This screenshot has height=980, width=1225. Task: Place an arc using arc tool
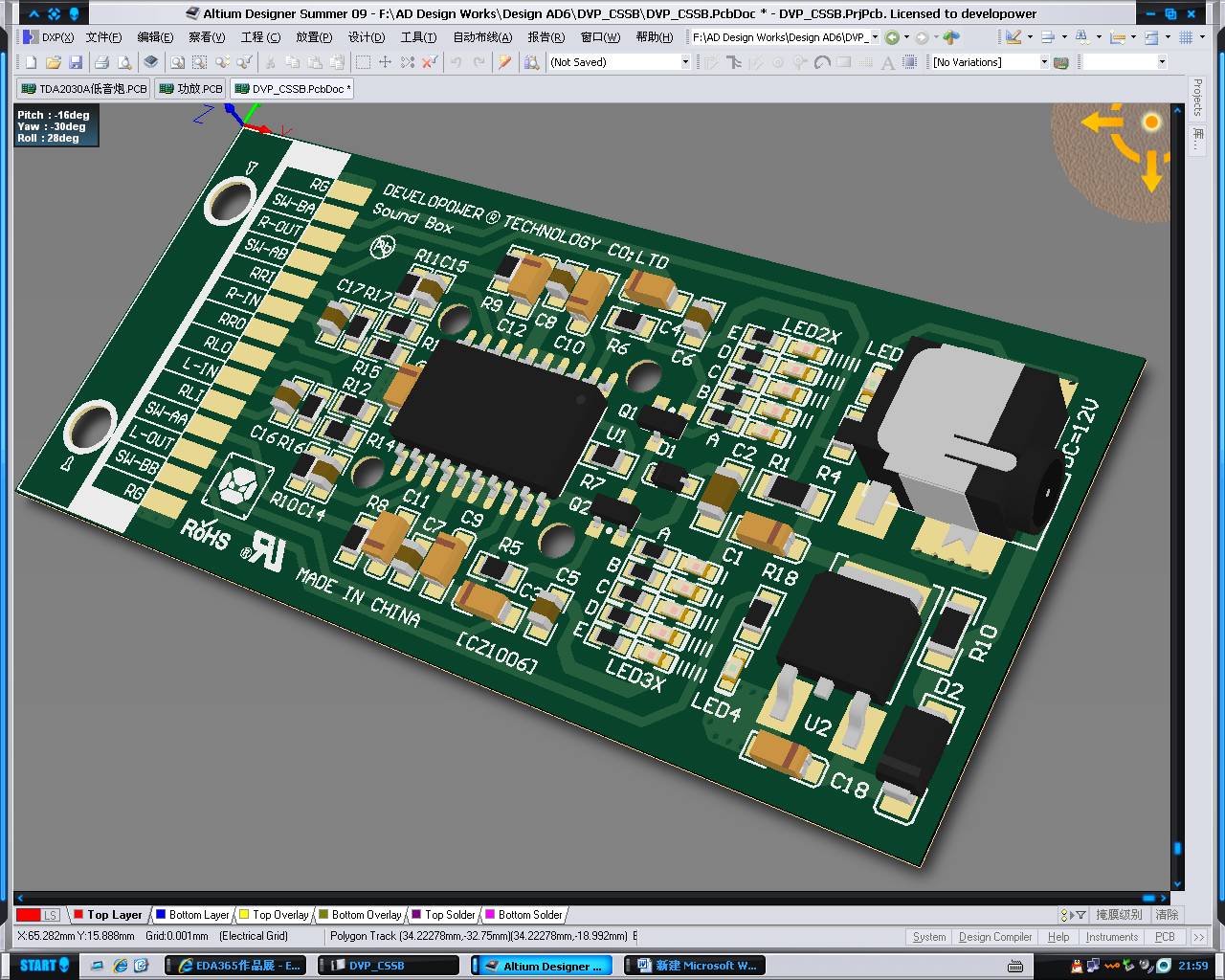pos(822,62)
